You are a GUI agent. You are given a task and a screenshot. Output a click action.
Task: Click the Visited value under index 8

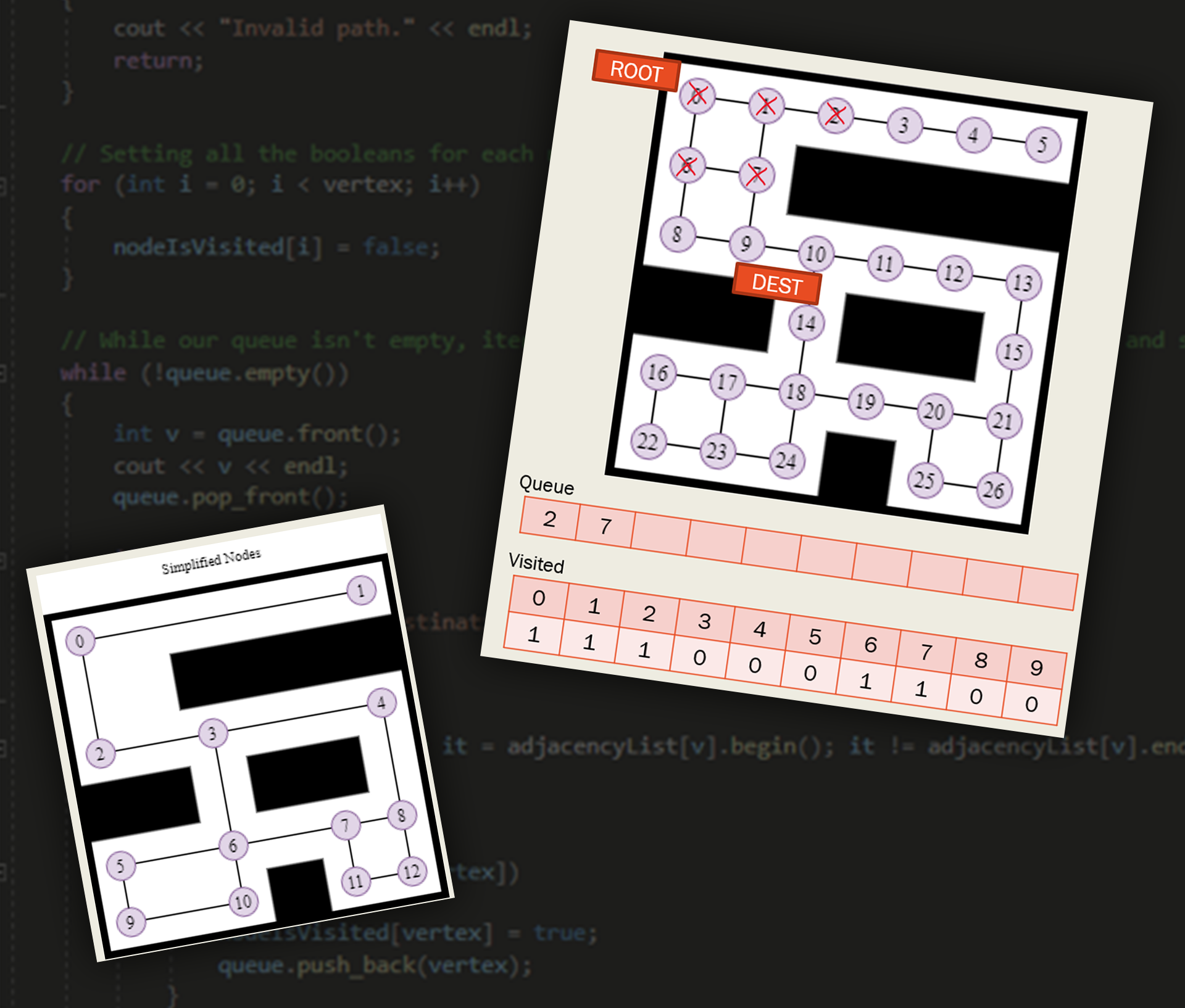coord(976,696)
